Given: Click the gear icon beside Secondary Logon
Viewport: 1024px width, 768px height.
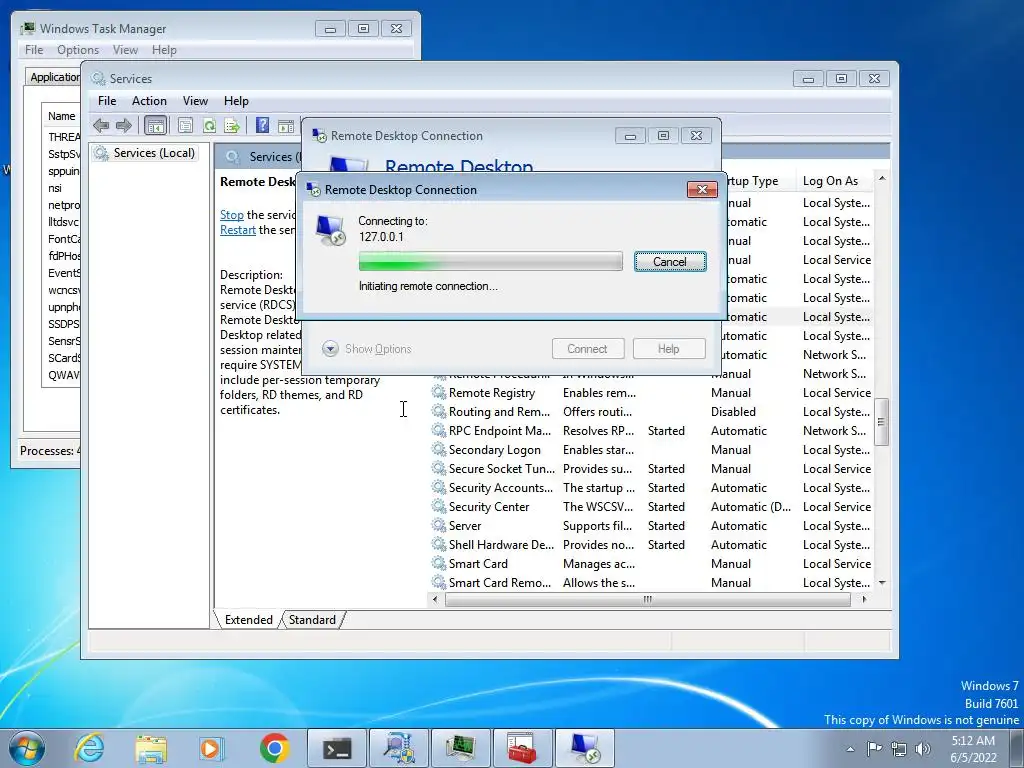Looking at the screenshot, I should [439, 449].
